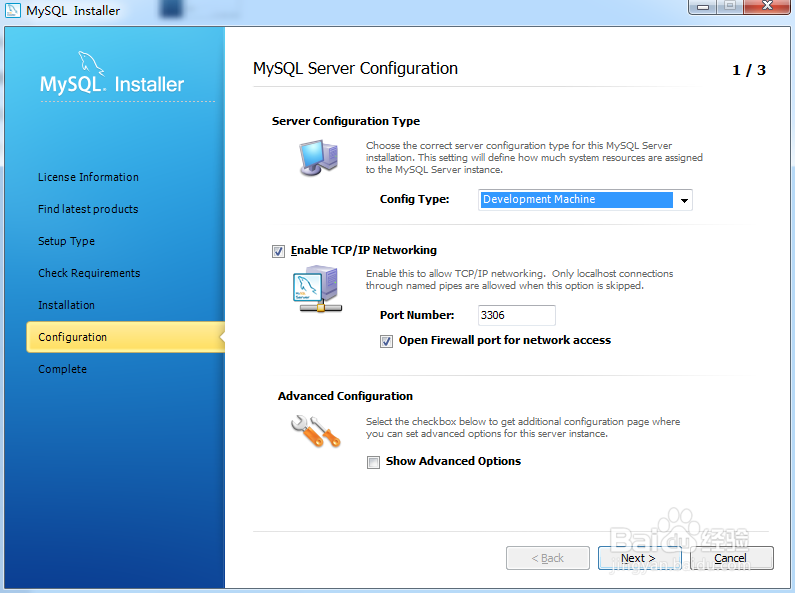Minimize the MySQL Installer window

[x=703, y=6]
